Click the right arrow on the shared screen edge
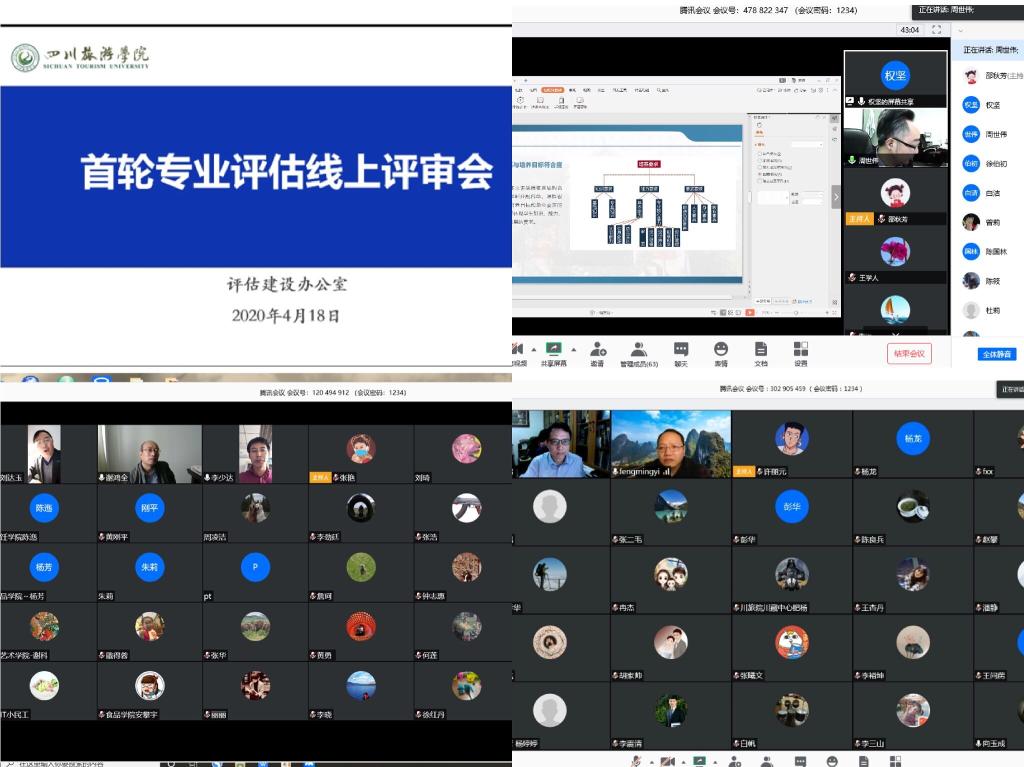Image resolution: width=1024 pixels, height=767 pixels. coord(835,197)
